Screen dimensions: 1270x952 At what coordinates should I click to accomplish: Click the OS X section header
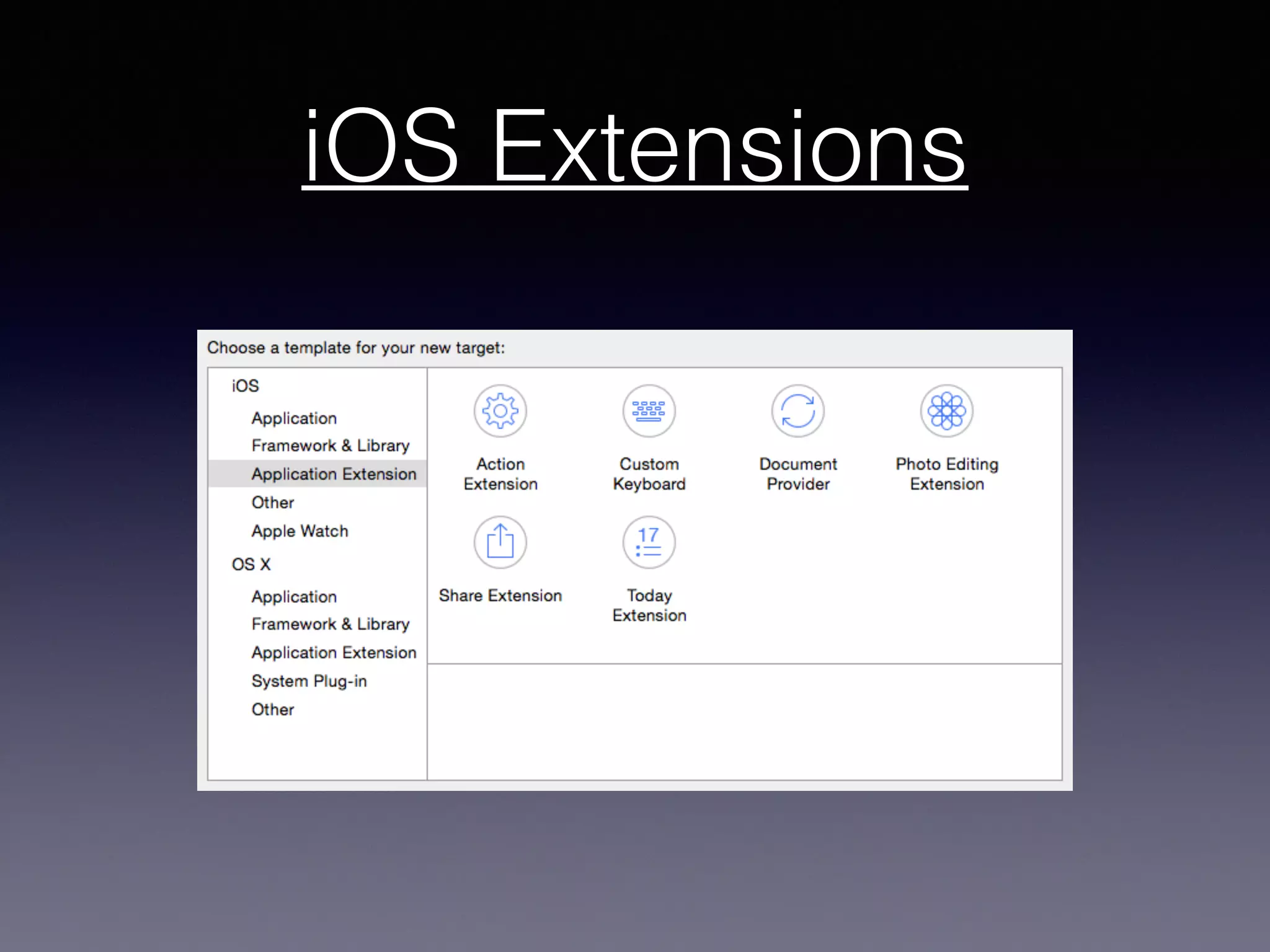pyautogui.click(x=251, y=565)
